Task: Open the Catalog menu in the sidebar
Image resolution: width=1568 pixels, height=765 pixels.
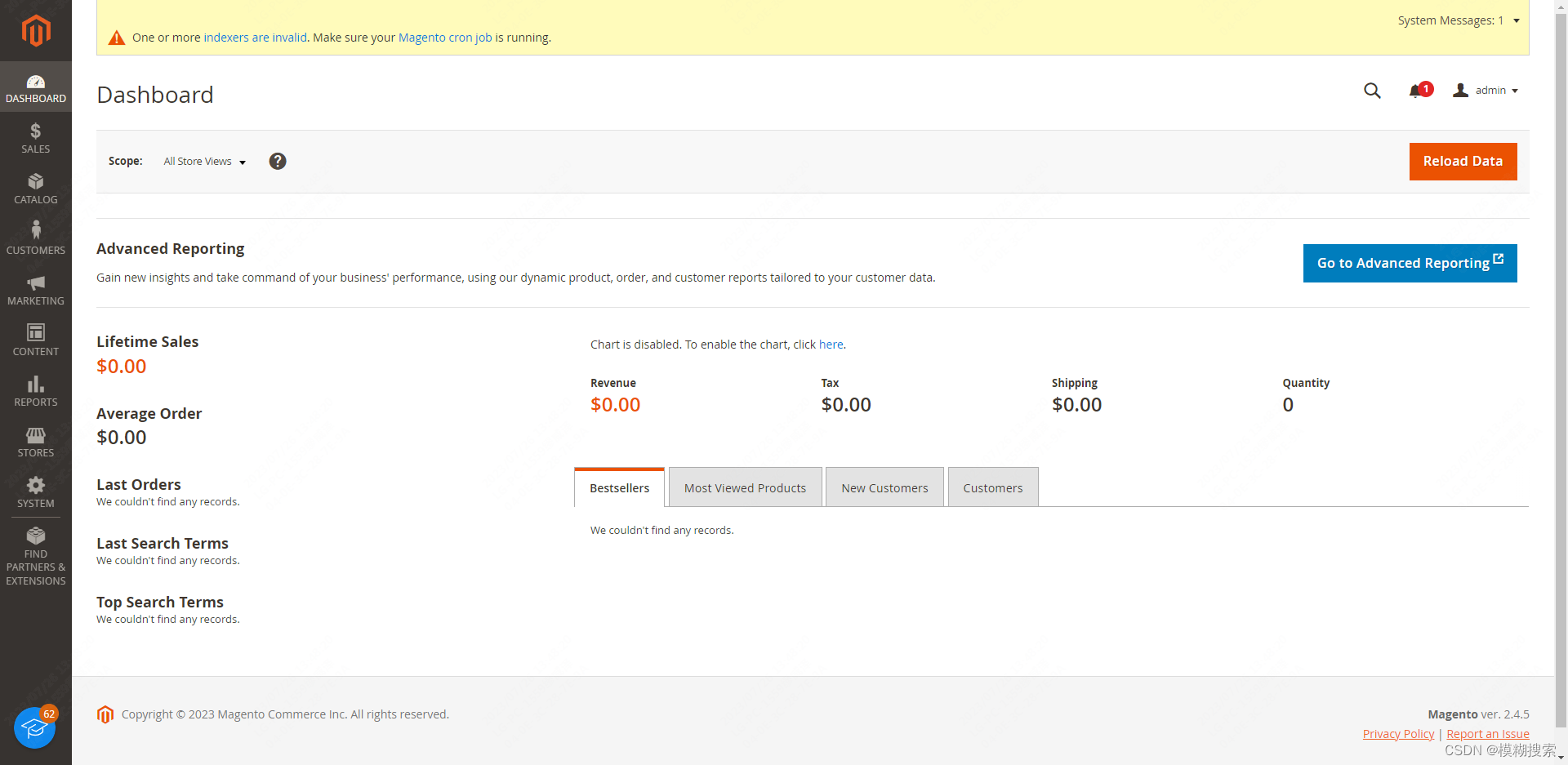Action: coord(36,189)
